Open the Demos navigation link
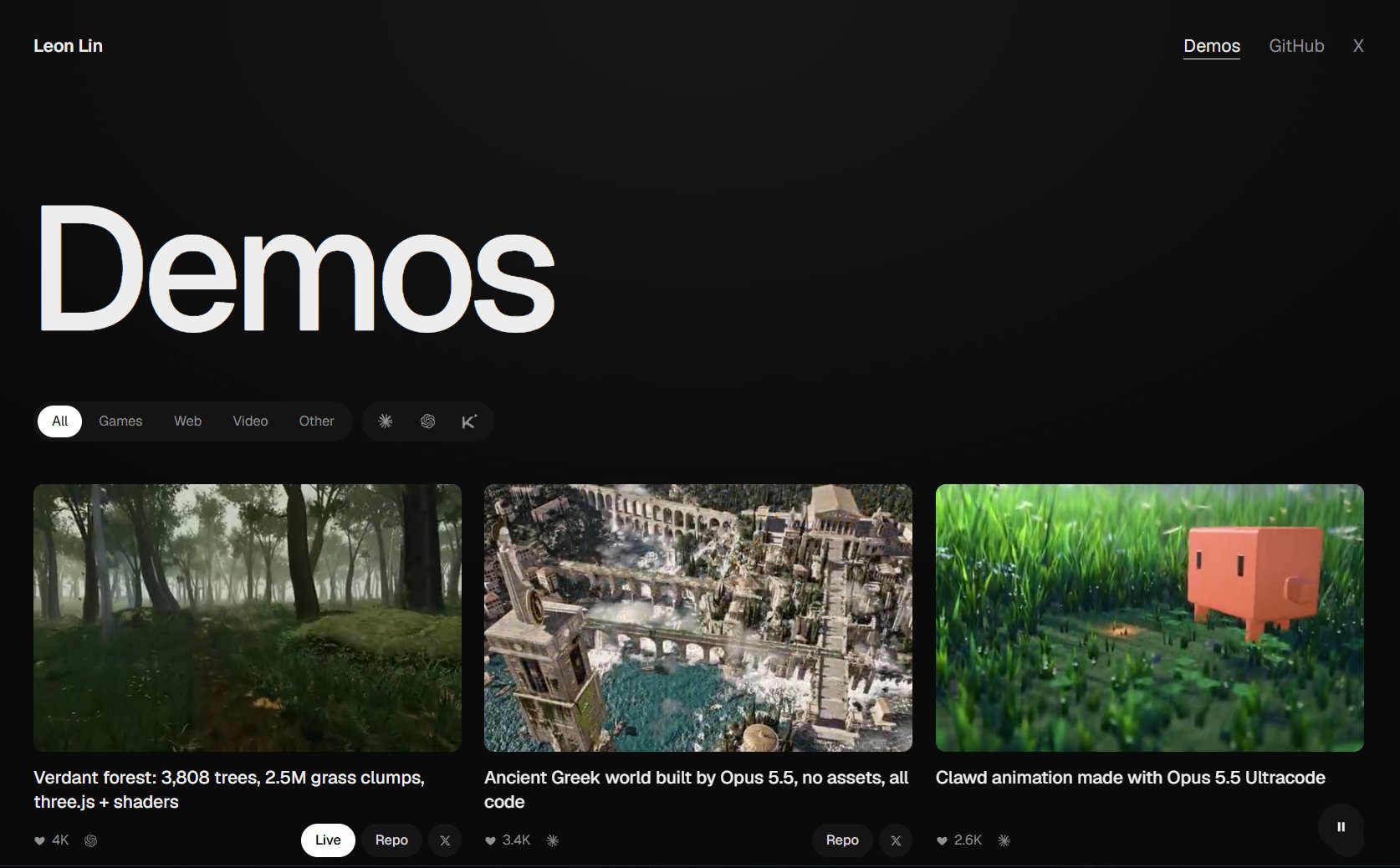This screenshot has width=1400, height=868. [x=1212, y=46]
